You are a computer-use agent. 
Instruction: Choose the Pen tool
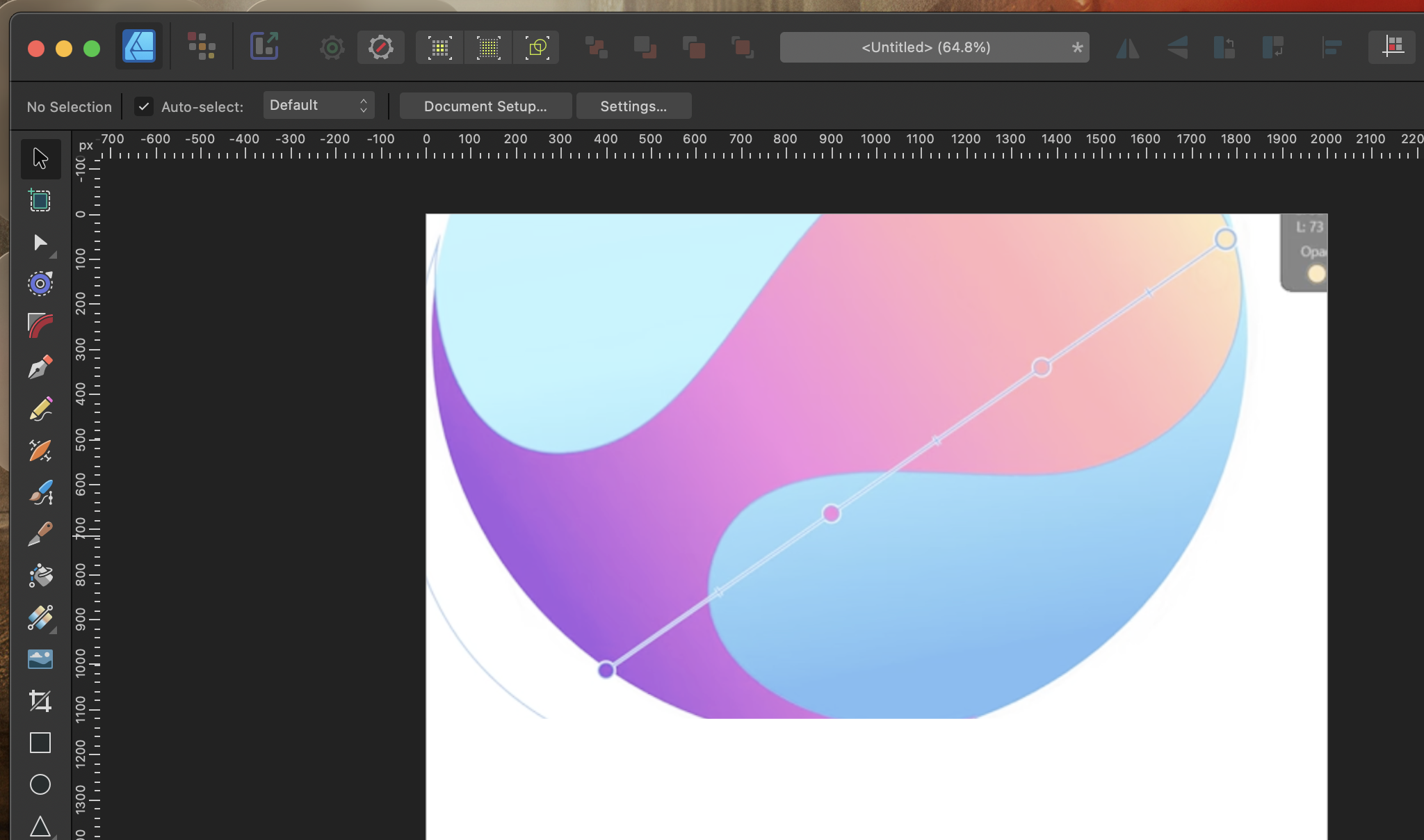[x=40, y=367]
